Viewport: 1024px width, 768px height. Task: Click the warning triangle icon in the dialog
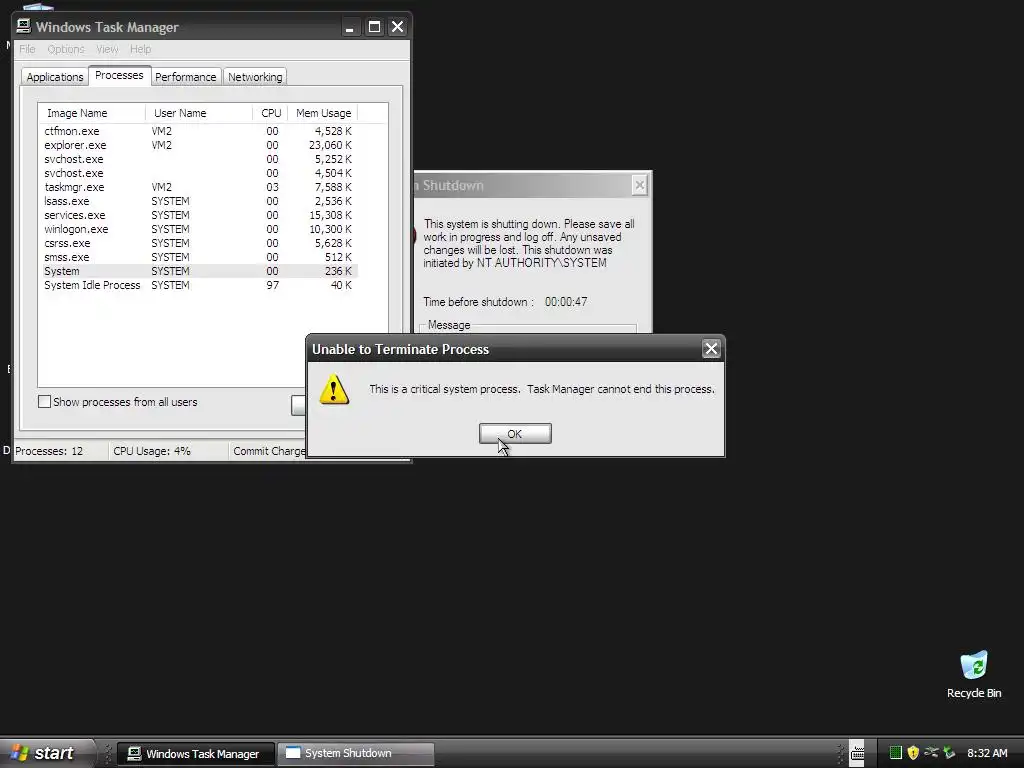(x=334, y=390)
